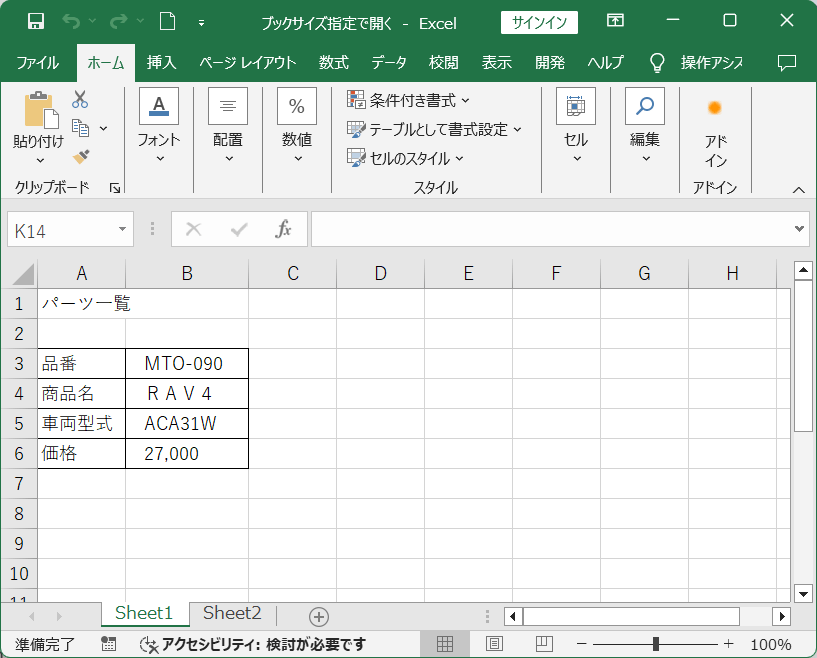817x658 pixels.
Task: Open the comments speech bubble icon
Action: click(x=786, y=63)
